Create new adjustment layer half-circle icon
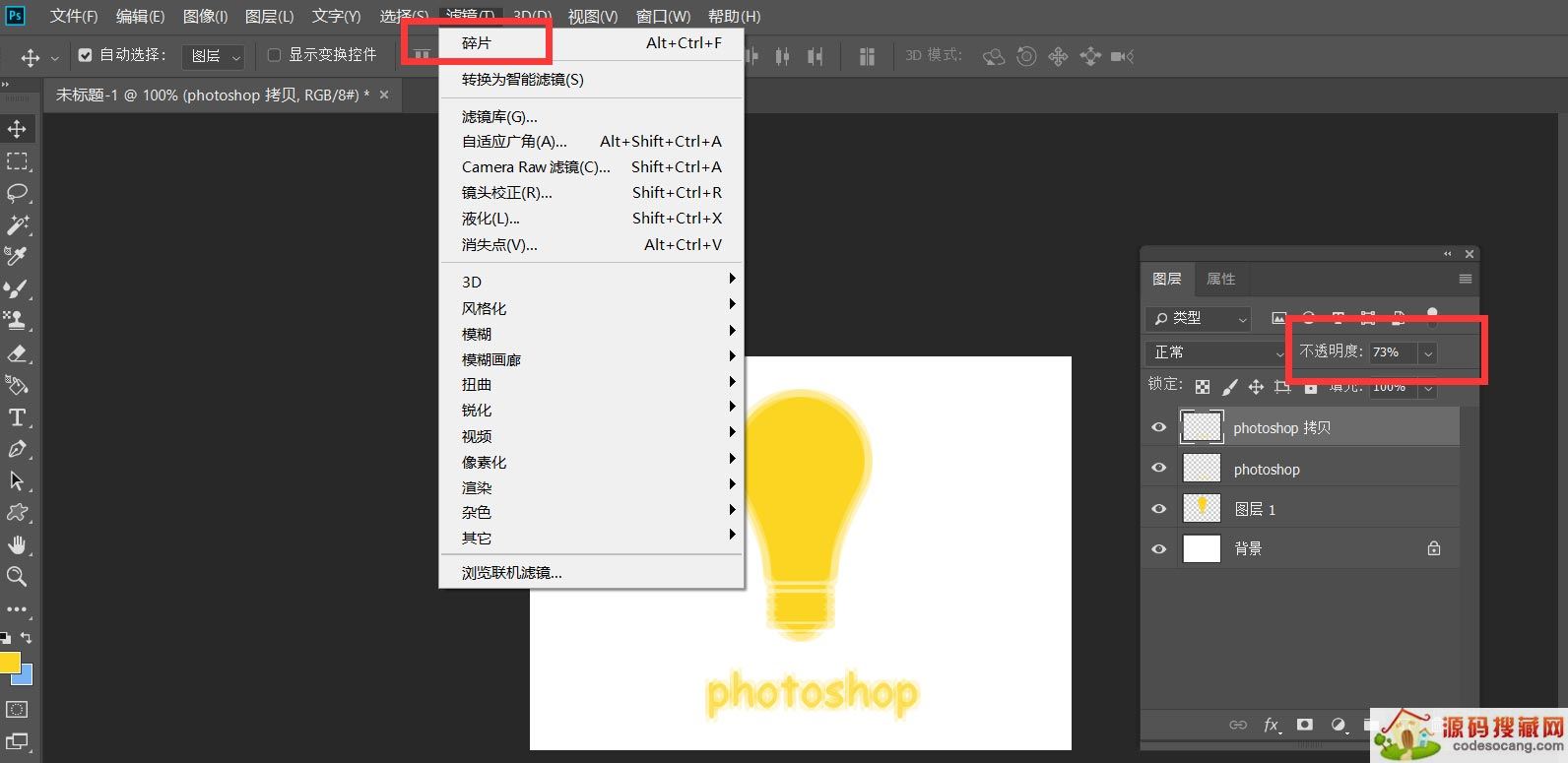The height and width of the screenshot is (763, 1568). (1338, 725)
